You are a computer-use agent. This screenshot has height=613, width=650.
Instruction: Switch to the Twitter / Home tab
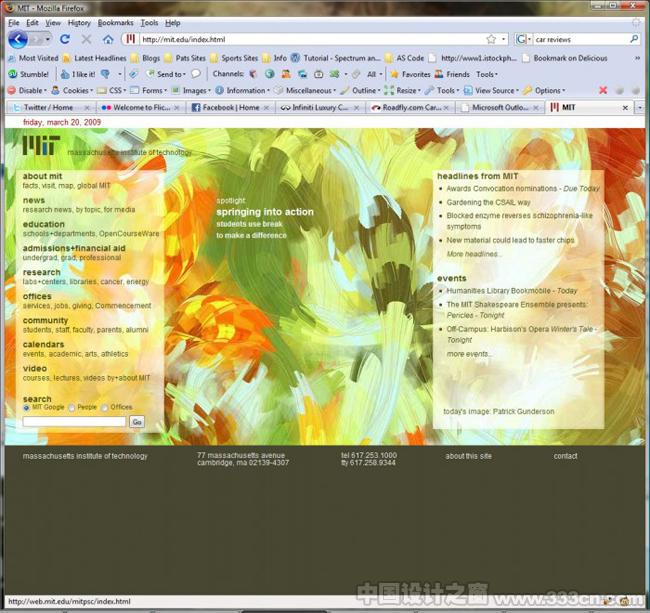[x=51, y=108]
